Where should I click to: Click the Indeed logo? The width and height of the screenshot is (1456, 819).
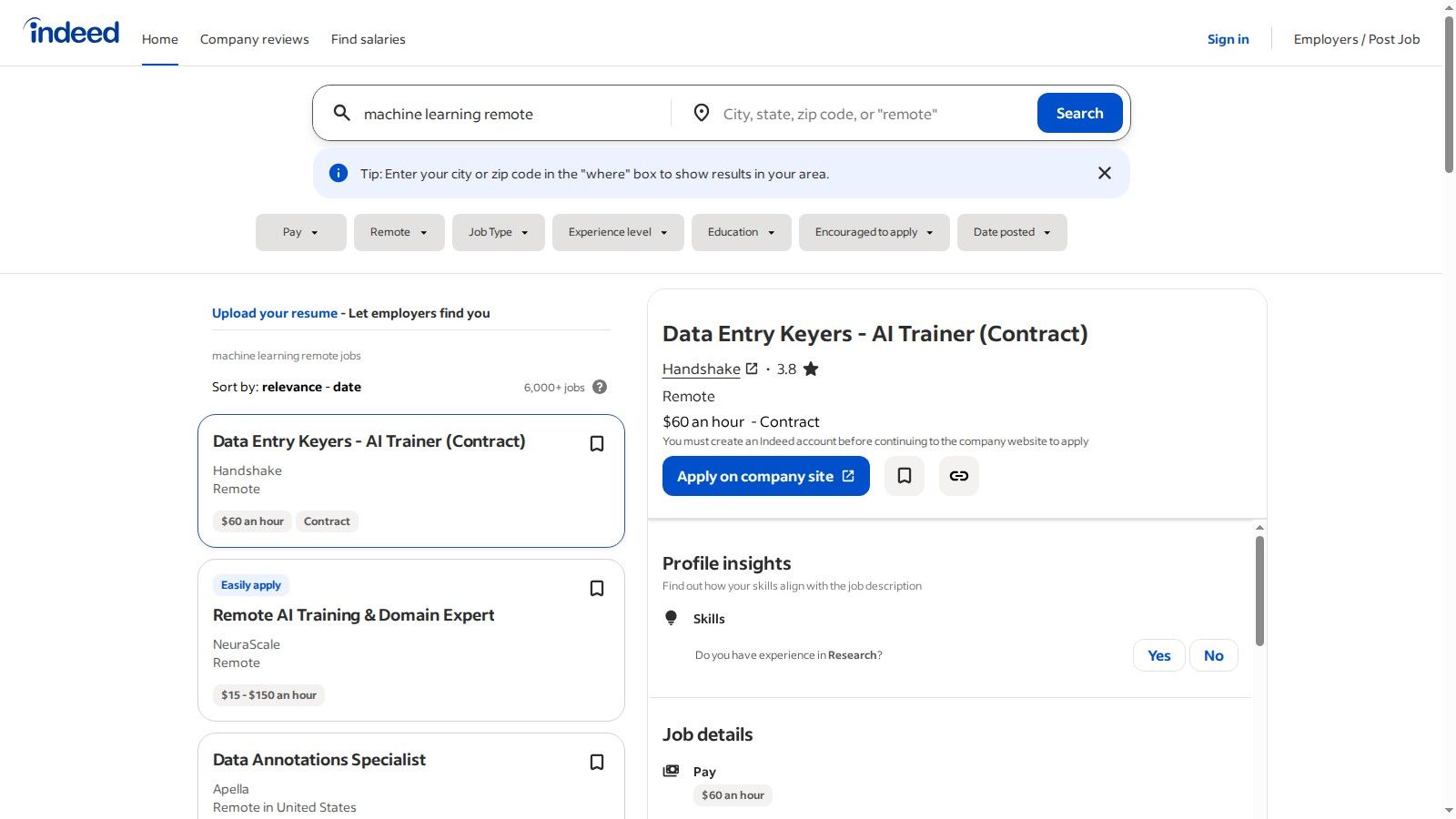(72, 32)
